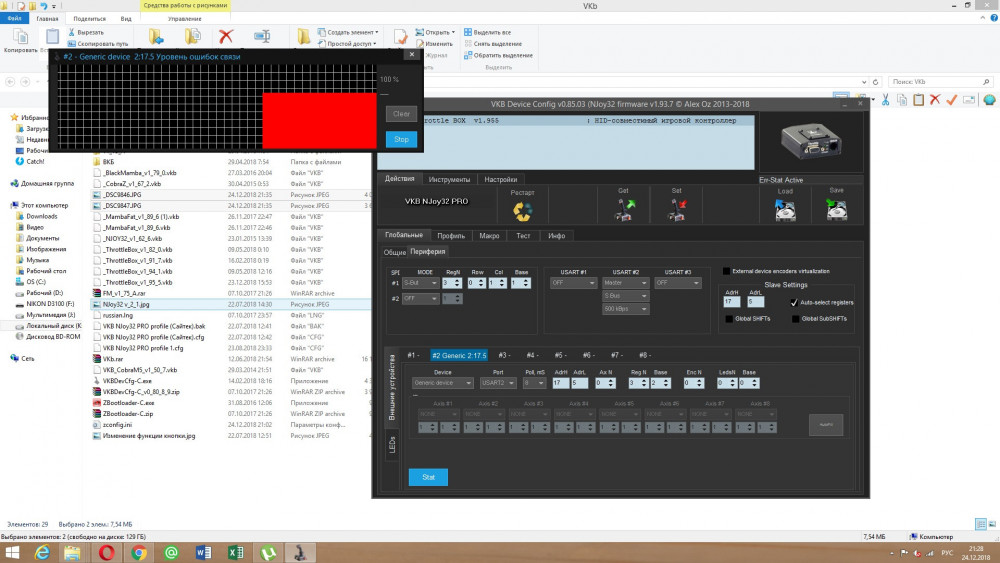Click the Windows Start button
The image size is (1000, 563).
click(x=11, y=552)
